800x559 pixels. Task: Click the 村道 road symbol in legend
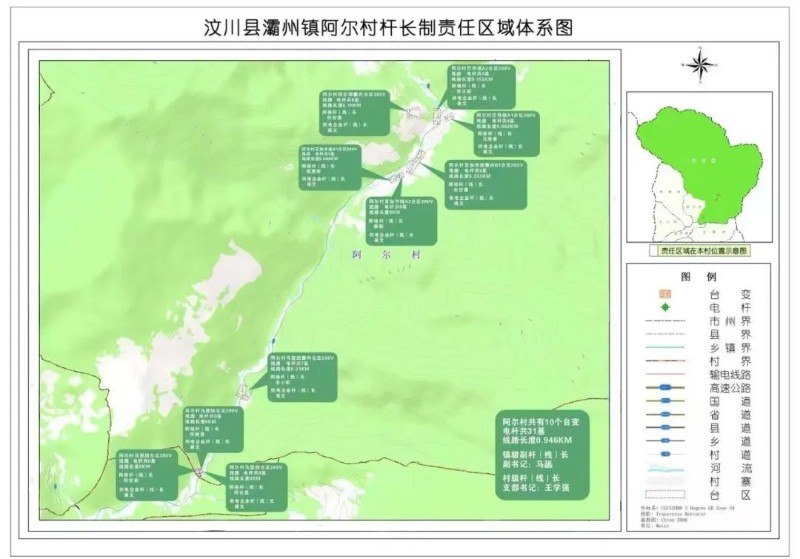coord(665,454)
